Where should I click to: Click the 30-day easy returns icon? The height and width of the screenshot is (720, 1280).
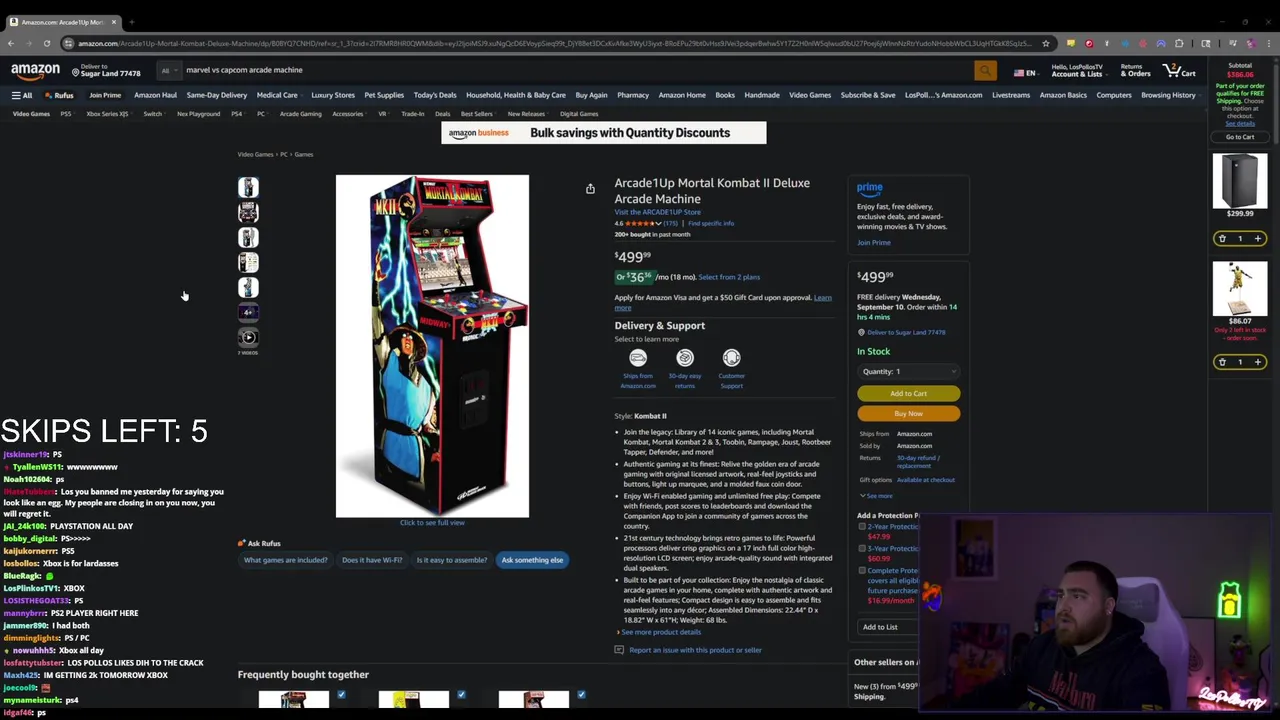pos(685,358)
